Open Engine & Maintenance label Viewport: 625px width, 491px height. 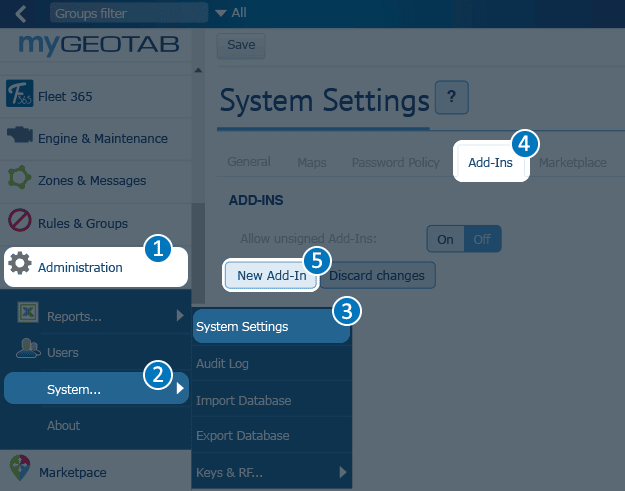tap(103, 138)
